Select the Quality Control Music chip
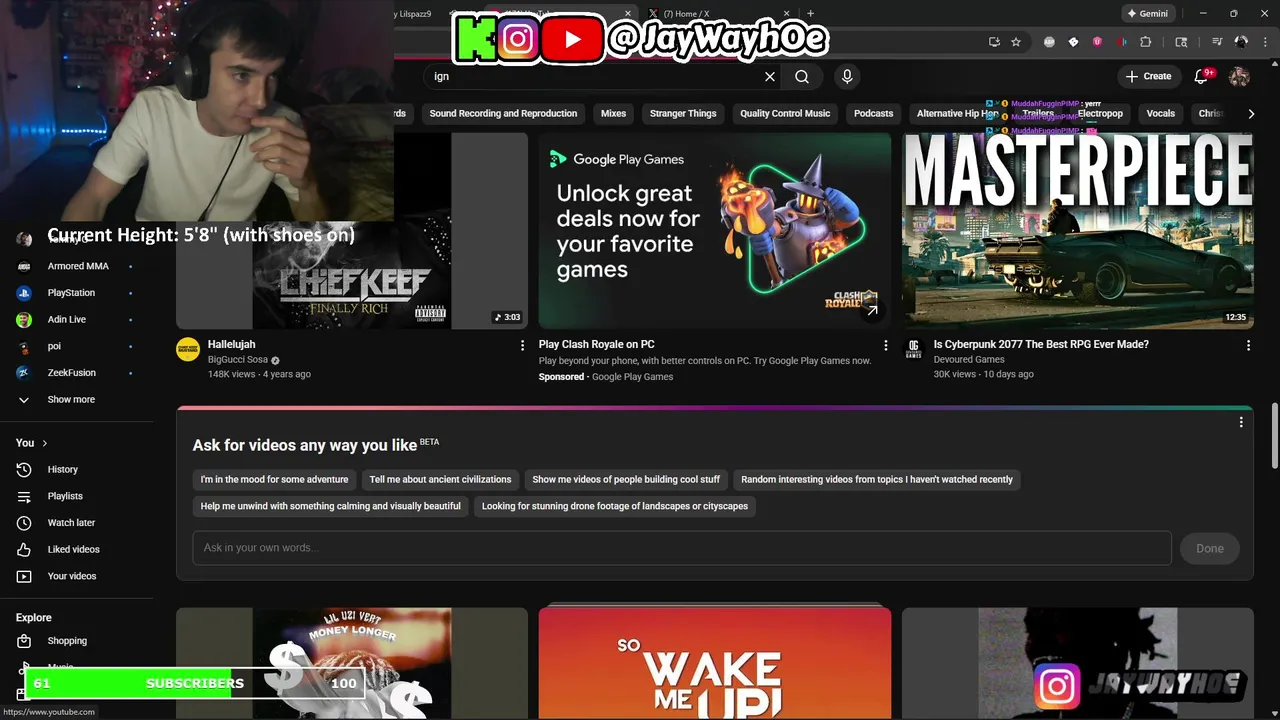 pos(785,114)
